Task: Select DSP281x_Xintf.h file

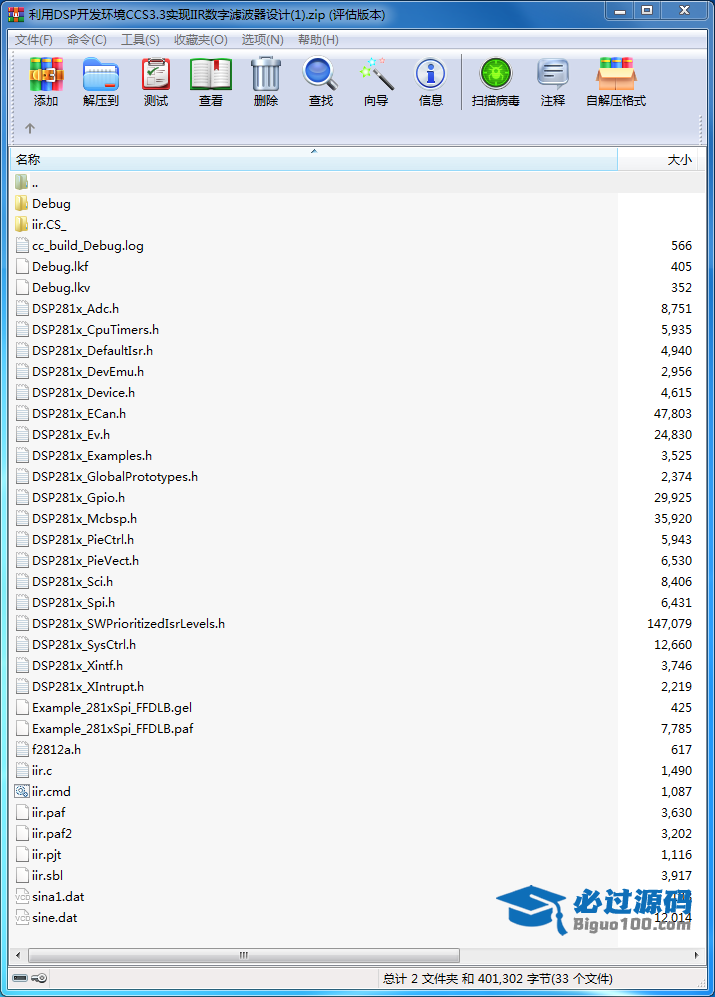Action: click(69, 665)
